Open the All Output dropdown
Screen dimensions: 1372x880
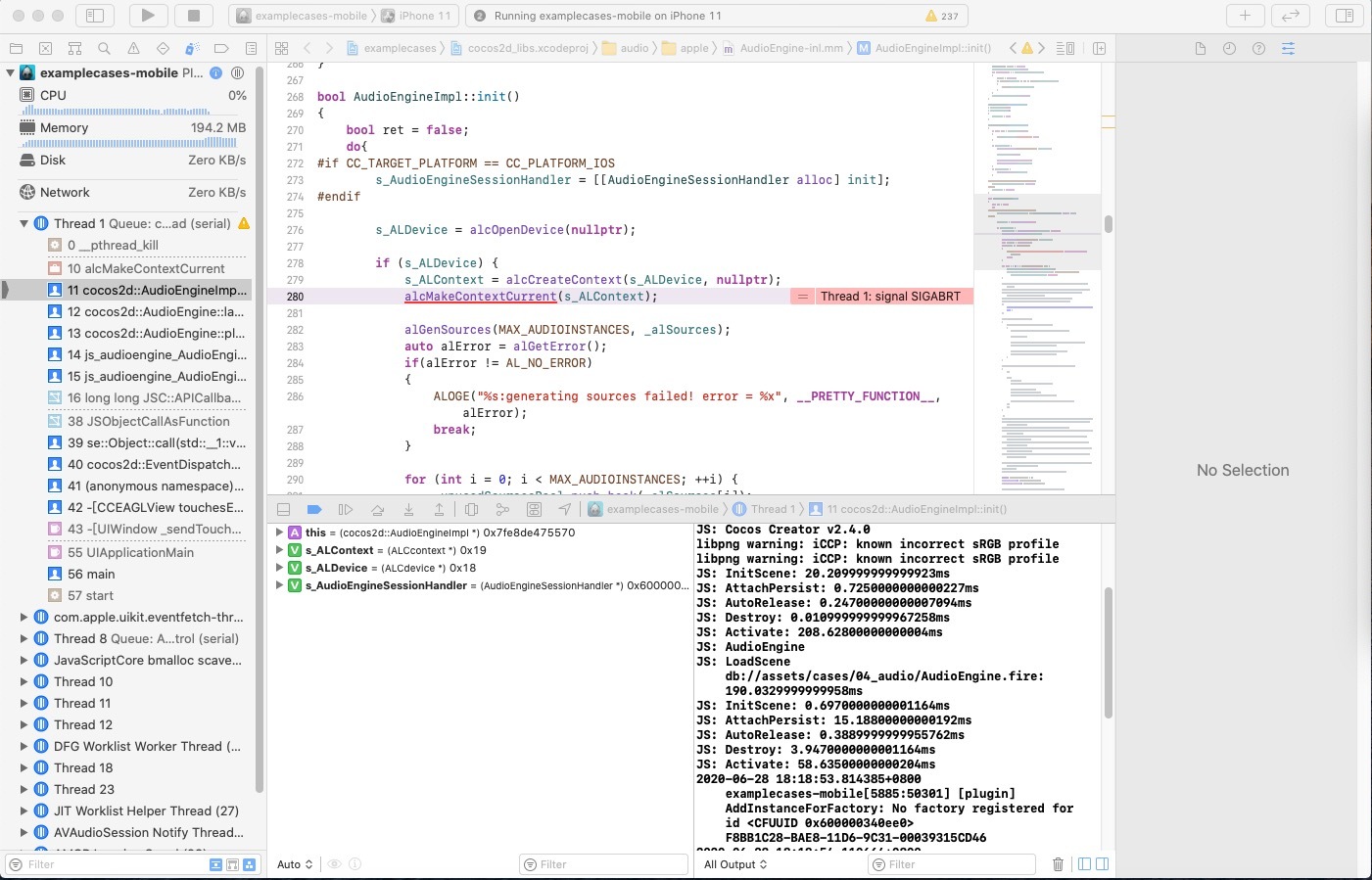click(735, 864)
